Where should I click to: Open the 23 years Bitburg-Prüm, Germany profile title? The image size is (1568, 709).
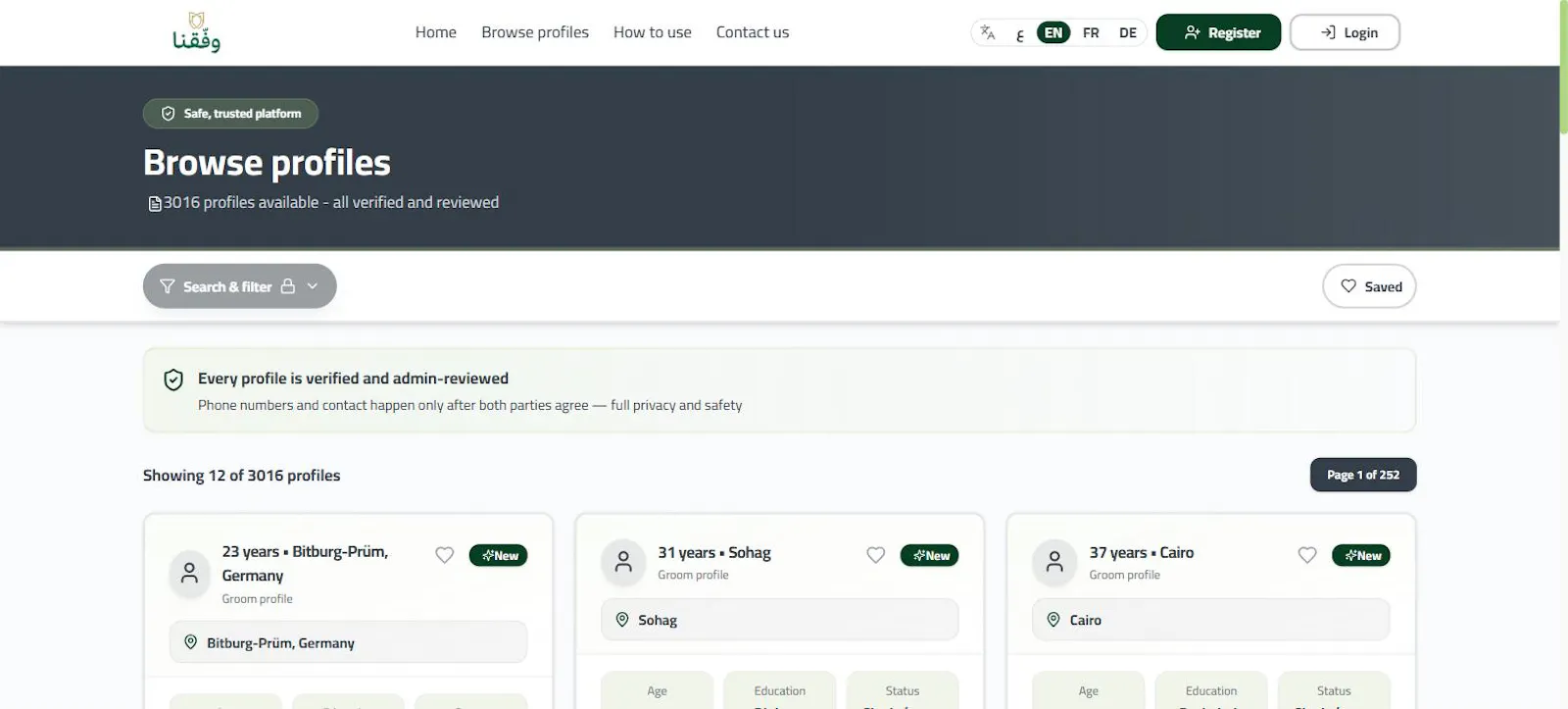click(x=305, y=564)
